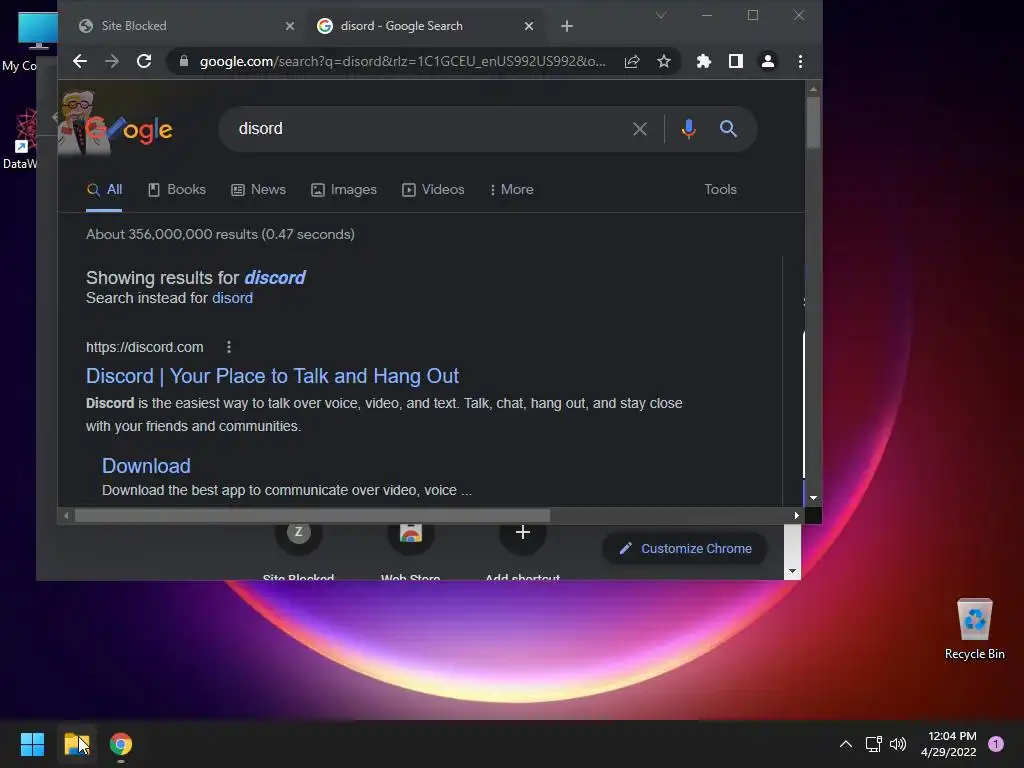Open a new tab with the plus button

point(567,26)
